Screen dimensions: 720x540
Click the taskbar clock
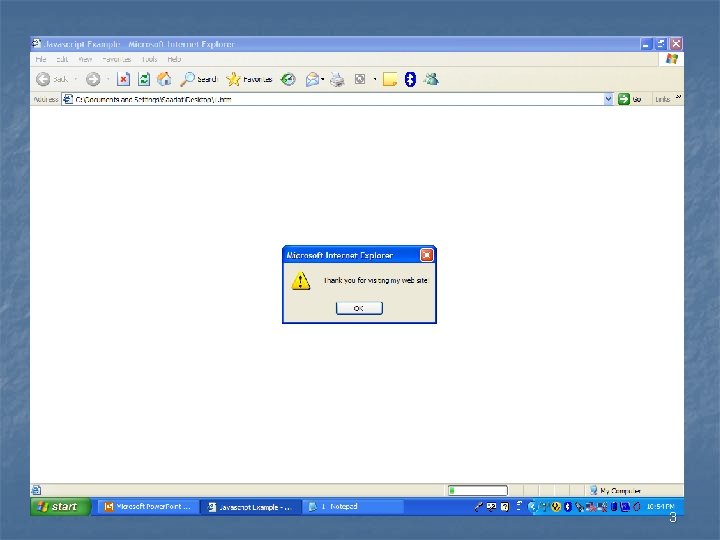(660, 506)
